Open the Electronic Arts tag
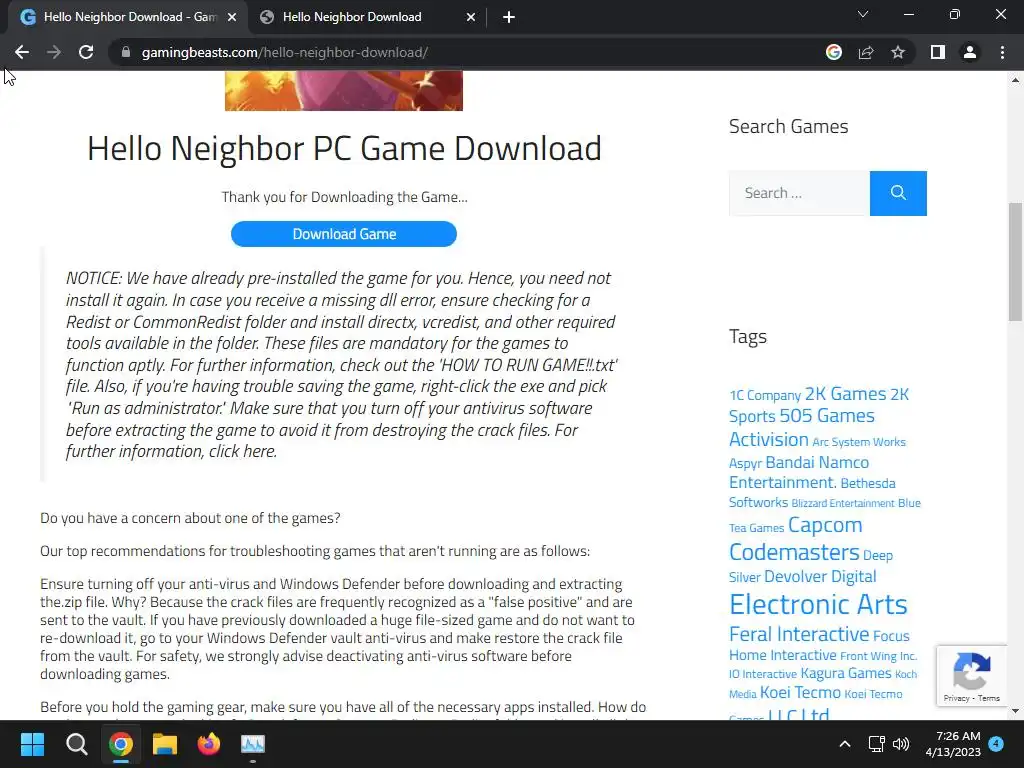Image resolution: width=1024 pixels, height=768 pixels. [818, 605]
